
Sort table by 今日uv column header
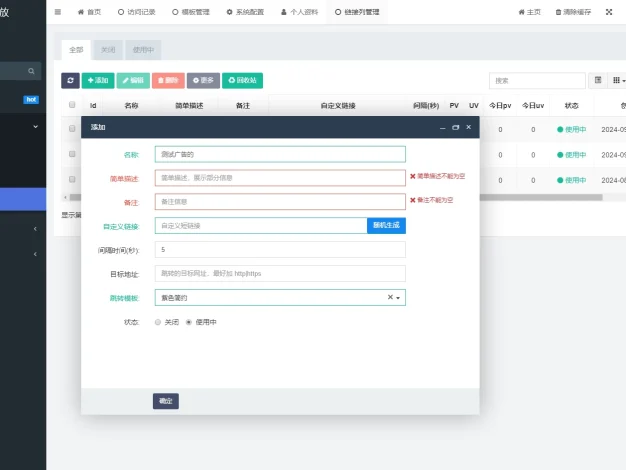533,105
